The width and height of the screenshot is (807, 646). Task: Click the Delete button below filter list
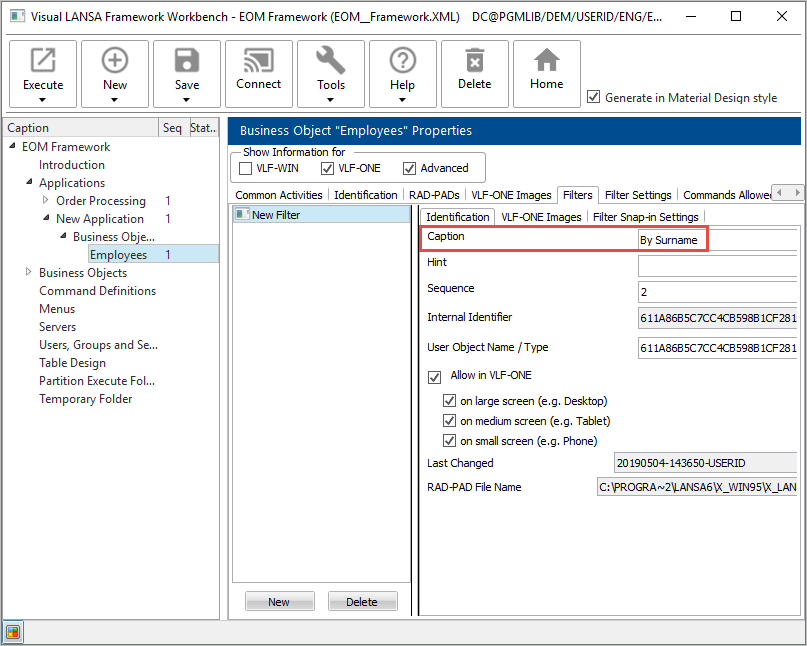click(361, 602)
